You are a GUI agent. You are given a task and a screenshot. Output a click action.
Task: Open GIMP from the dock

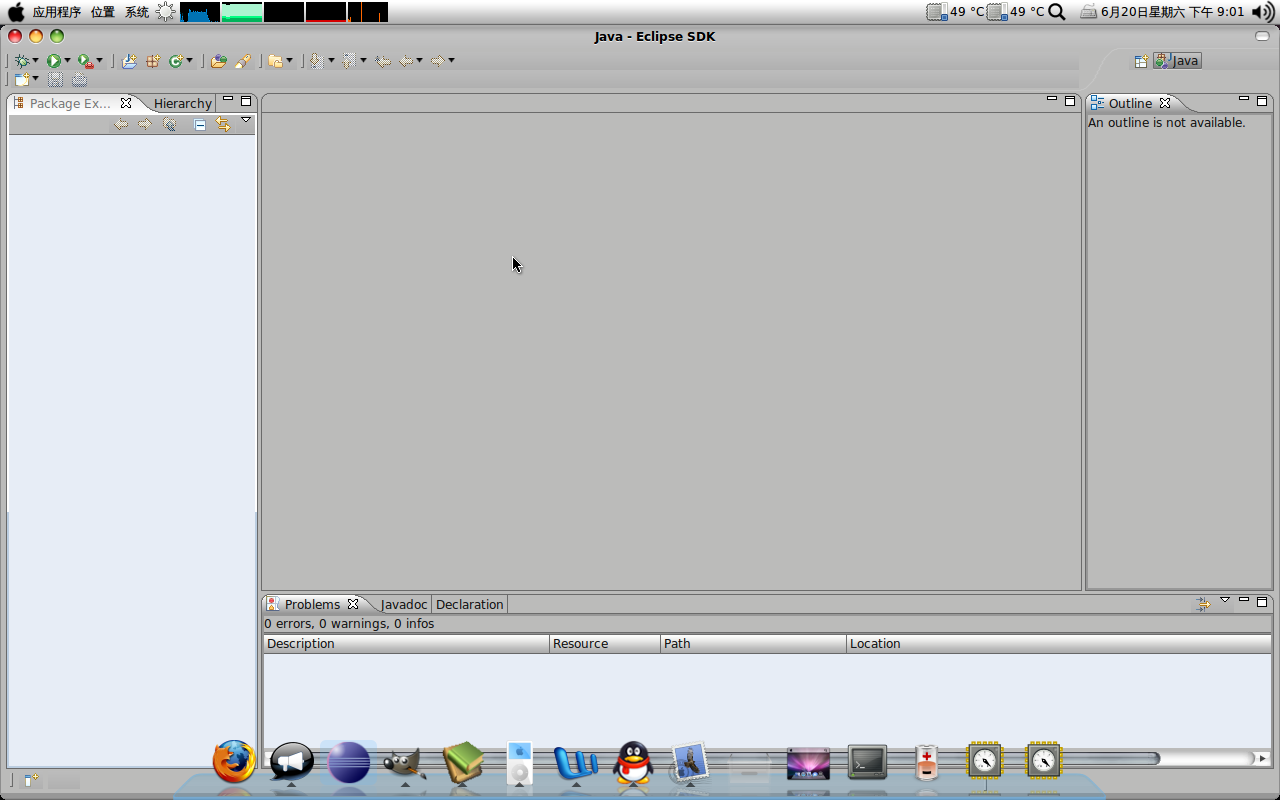(x=405, y=763)
